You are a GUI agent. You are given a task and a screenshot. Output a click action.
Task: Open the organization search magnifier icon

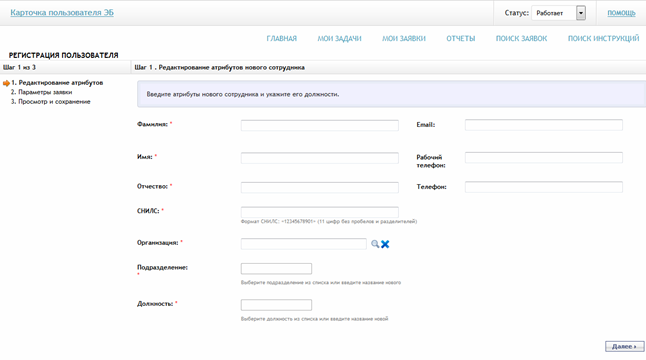pos(375,244)
